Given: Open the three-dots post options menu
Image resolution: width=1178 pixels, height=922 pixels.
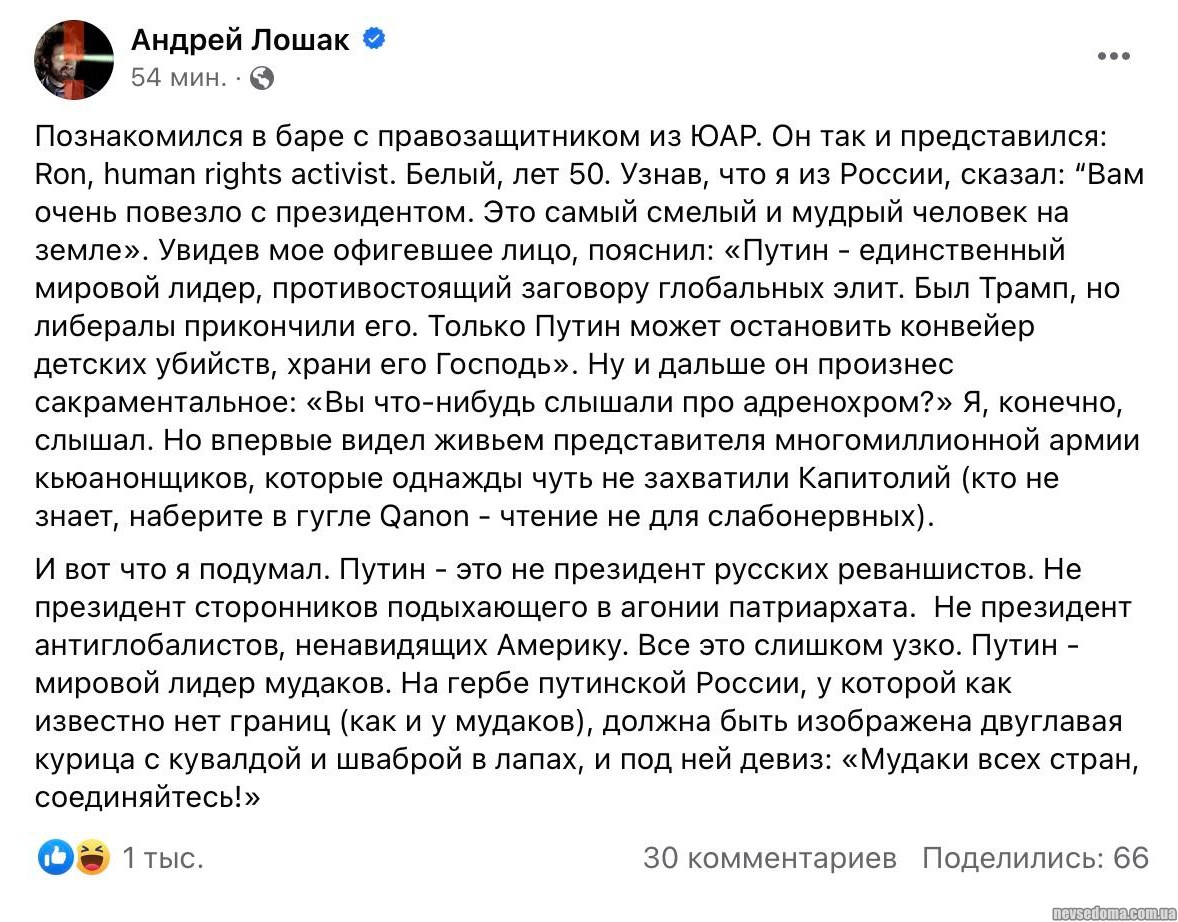Looking at the screenshot, I should coord(1113,56).
